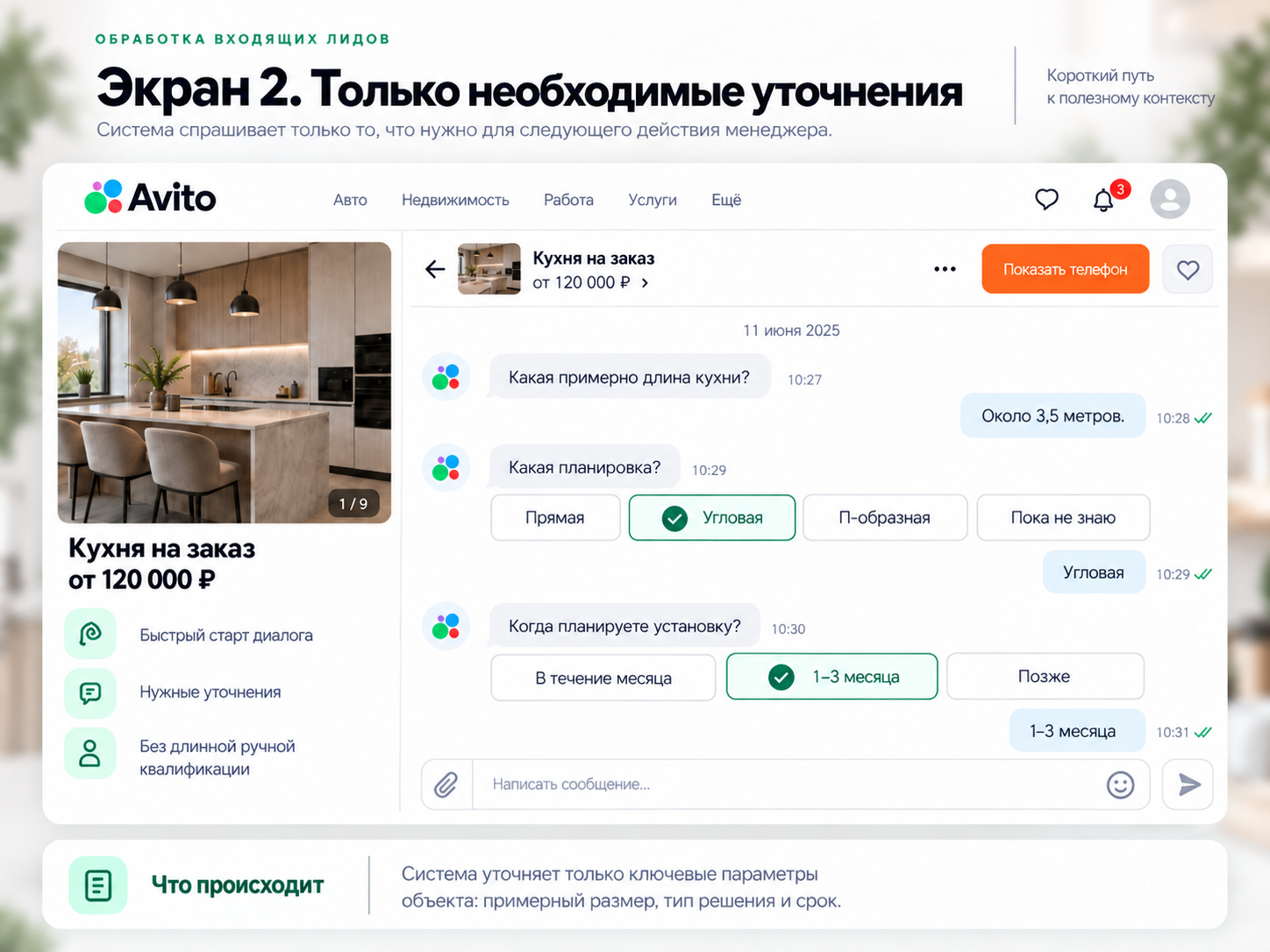Select the Угловая layout option
1270x952 pixels.
point(712,518)
